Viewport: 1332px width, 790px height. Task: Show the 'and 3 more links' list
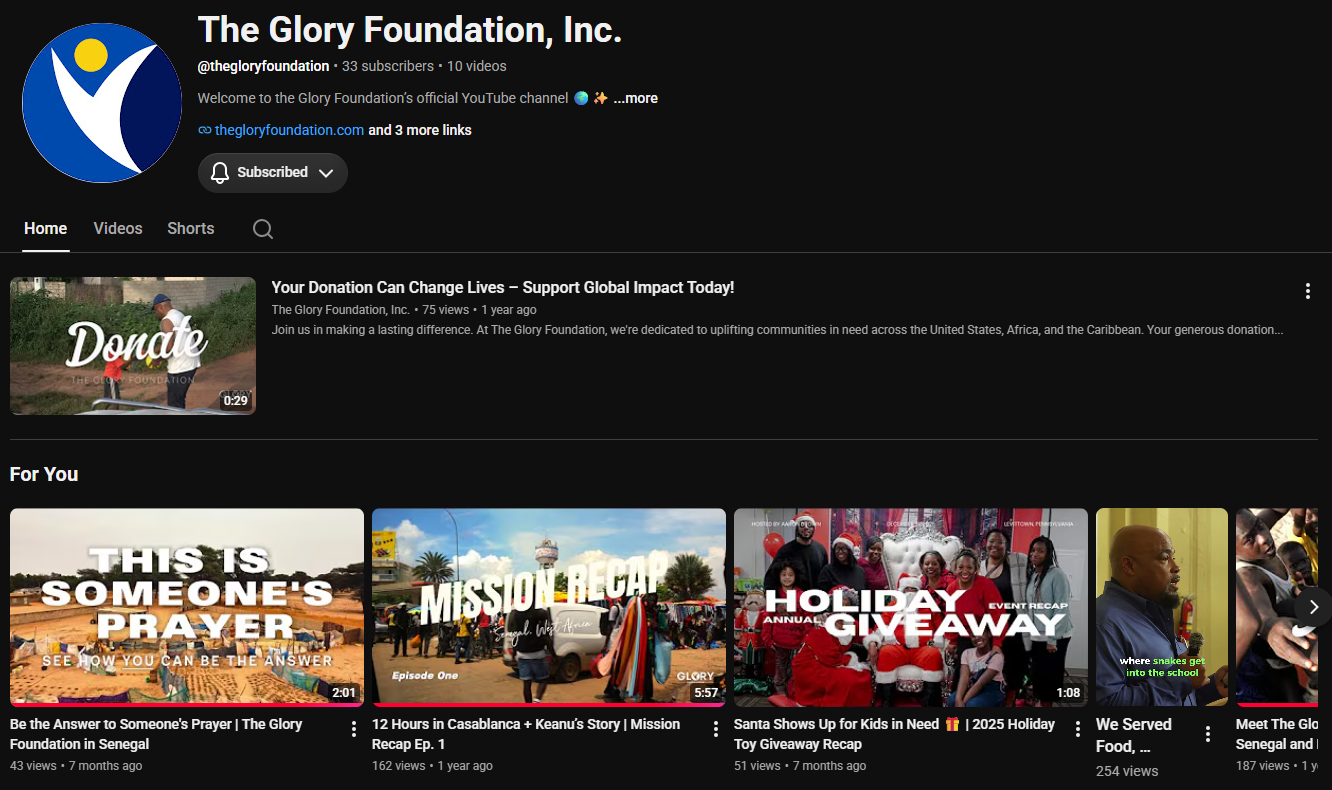(420, 130)
